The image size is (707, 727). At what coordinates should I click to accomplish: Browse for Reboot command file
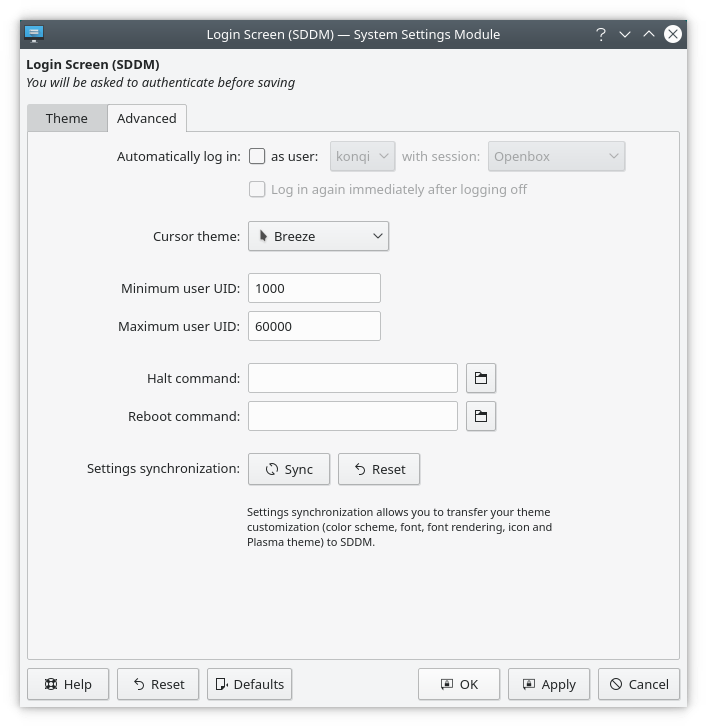click(481, 416)
